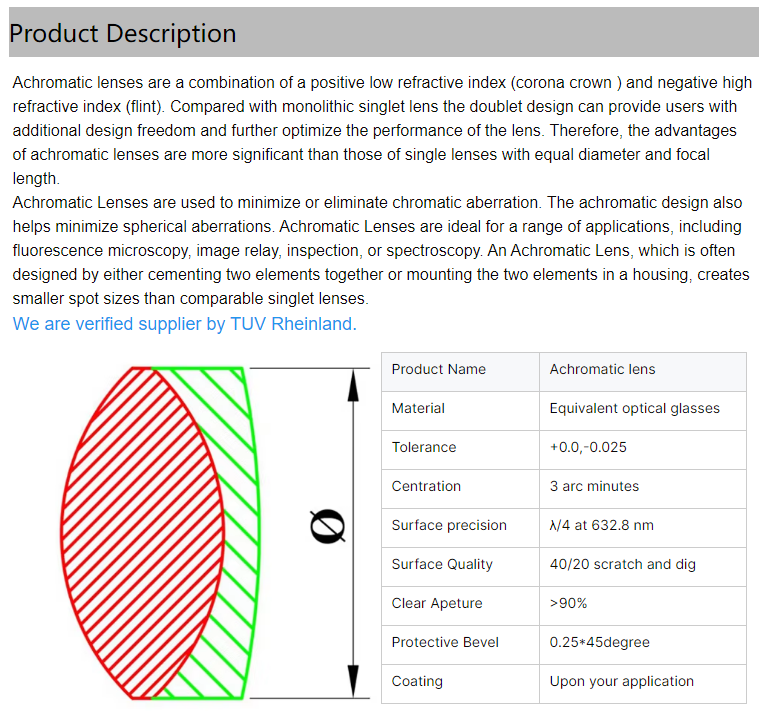Click the Clear Apeture row label
771x713 pixels.
click(437, 603)
